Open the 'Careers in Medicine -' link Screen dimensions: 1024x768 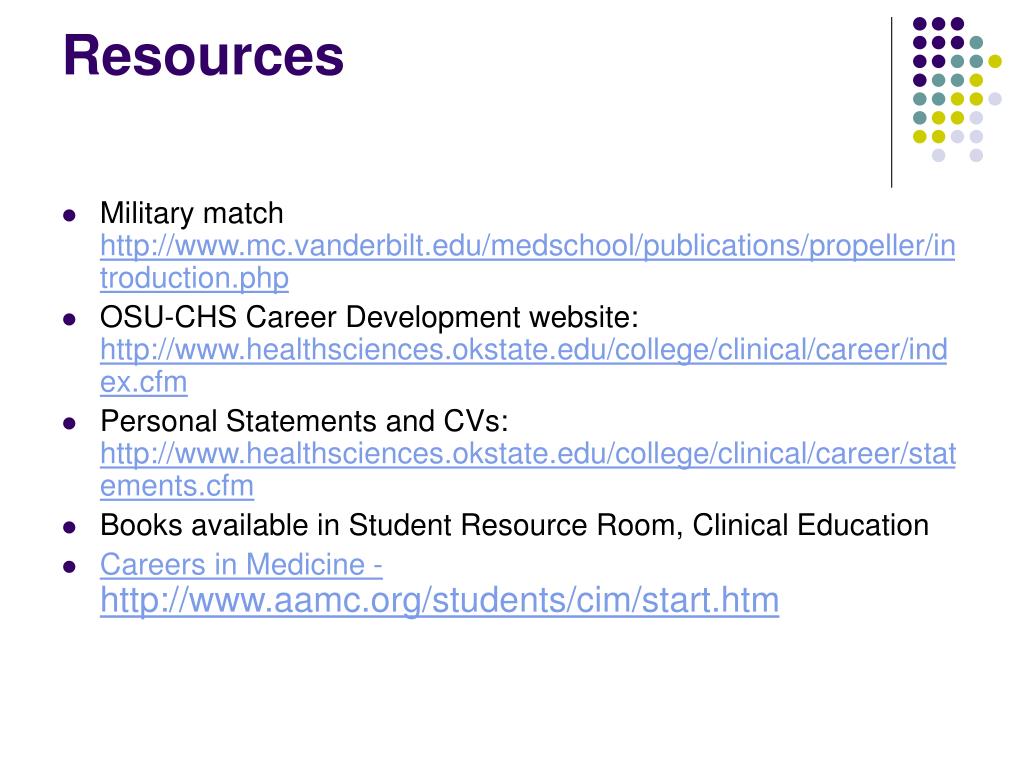tap(241, 564)
